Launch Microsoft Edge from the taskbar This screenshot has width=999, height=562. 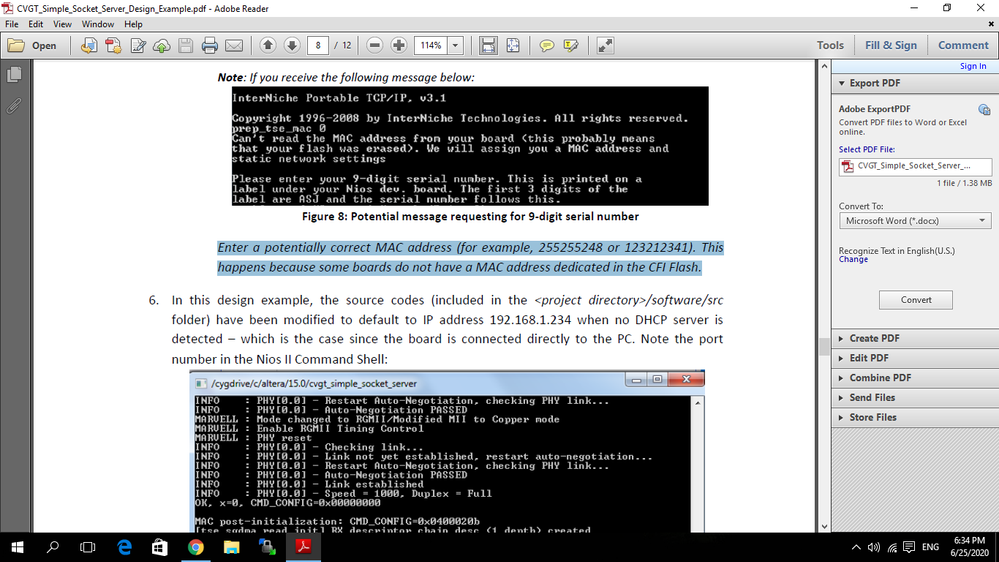point(124,547)
